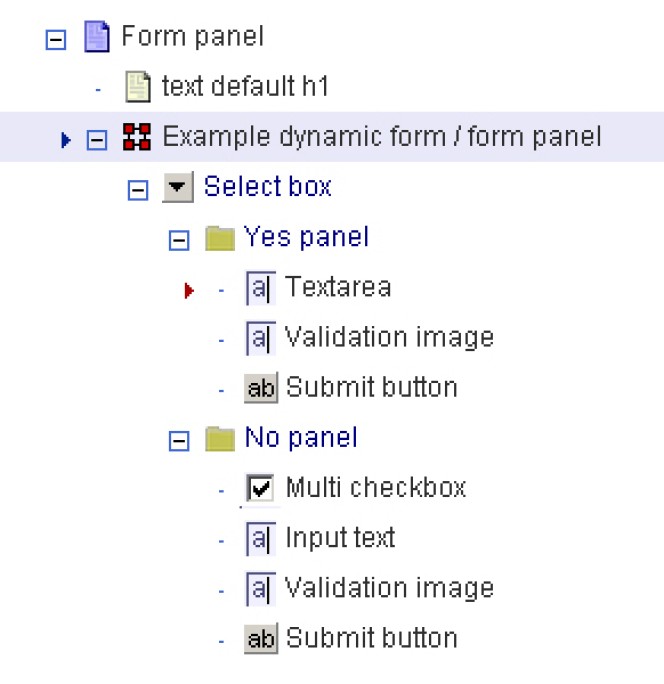Collapse the Yes panel node

179,239
